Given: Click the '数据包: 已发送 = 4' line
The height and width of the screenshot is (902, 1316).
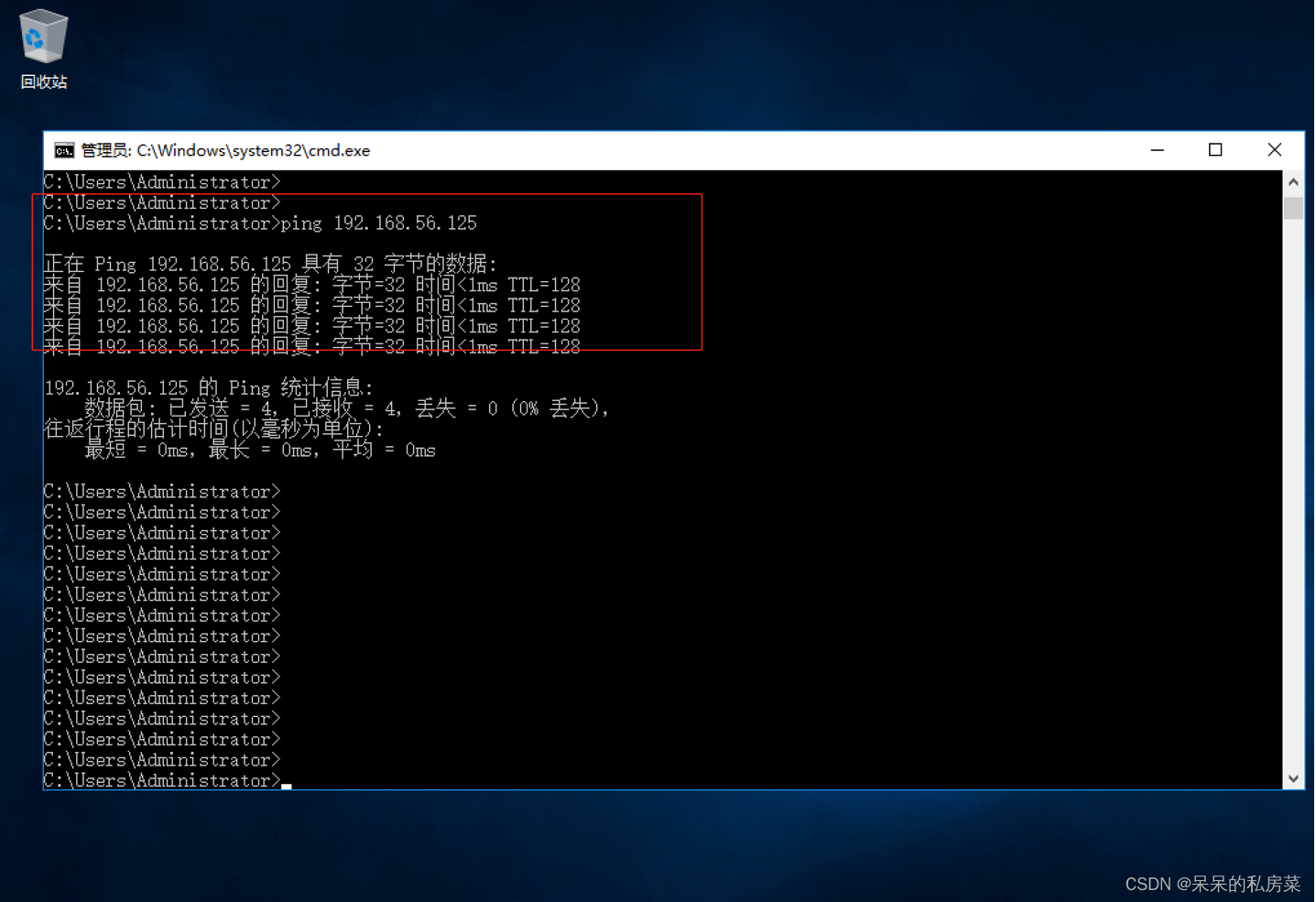Looking at the screenshot, I should [x=347, y=408].
